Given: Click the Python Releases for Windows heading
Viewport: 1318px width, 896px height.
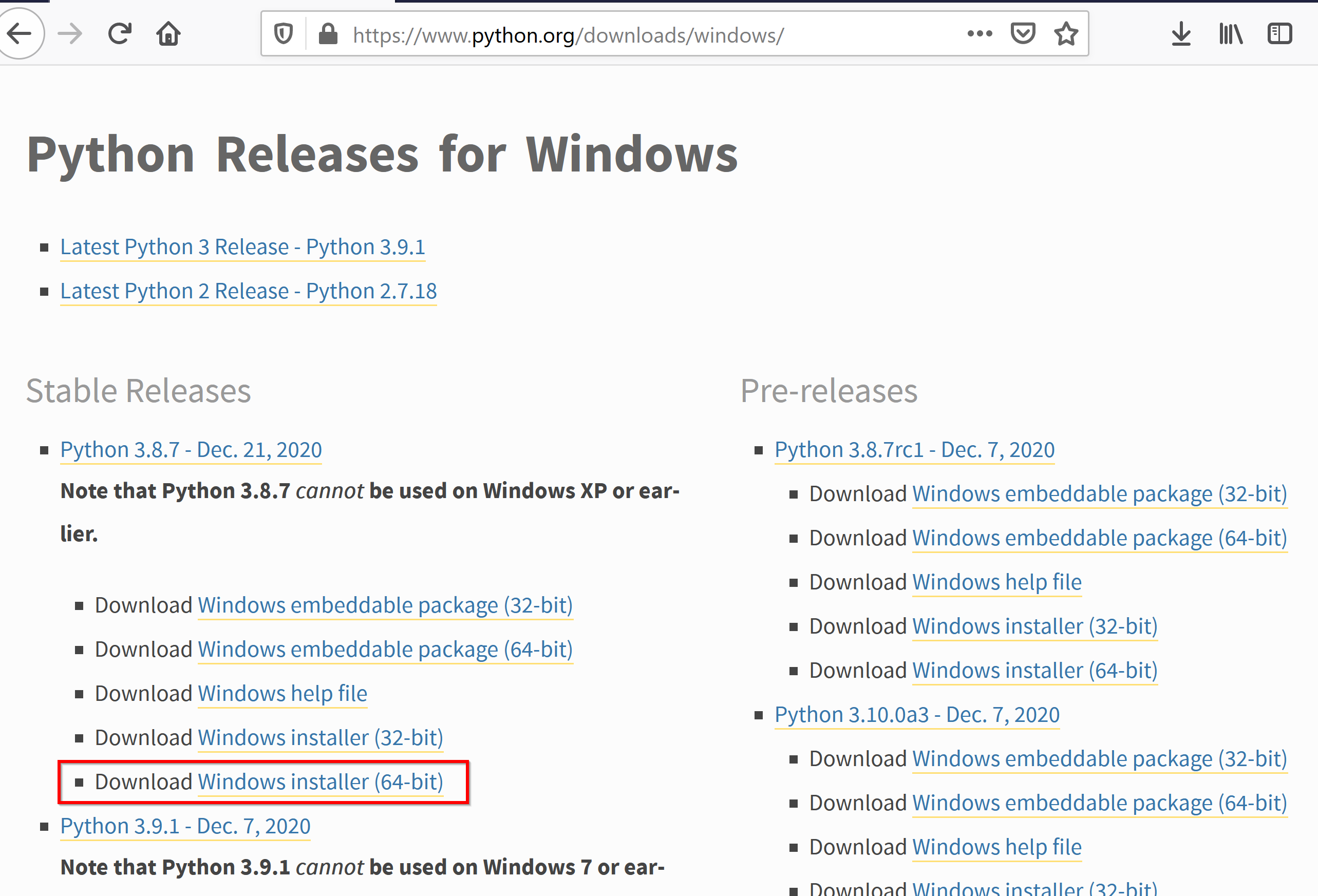Looking at the screenshot, I should point(382,155).
